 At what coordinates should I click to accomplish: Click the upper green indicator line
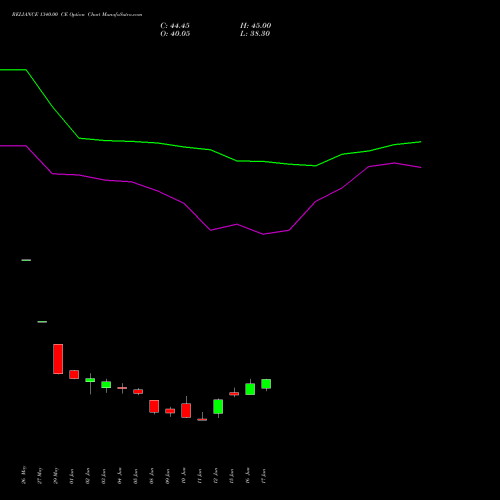pos(210,150)
